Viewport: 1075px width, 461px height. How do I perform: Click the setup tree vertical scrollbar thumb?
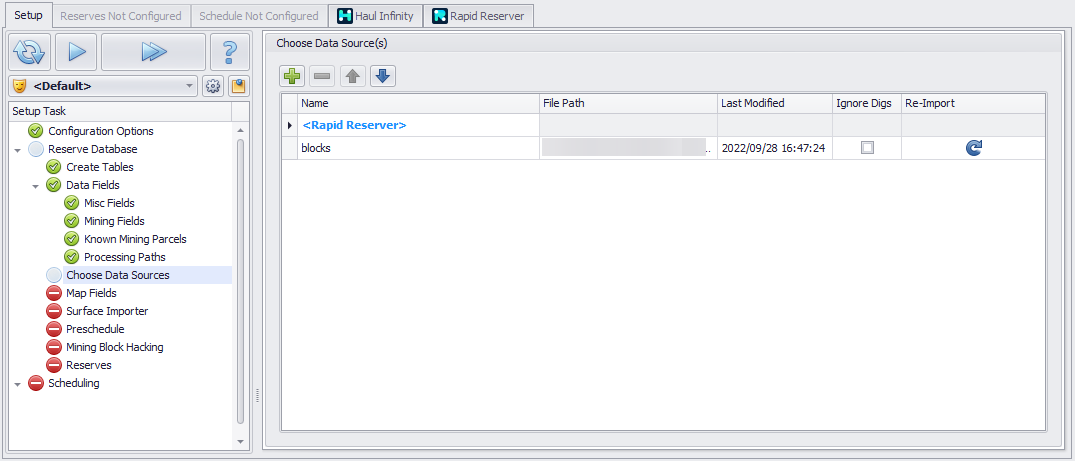(x=240, y=281)
